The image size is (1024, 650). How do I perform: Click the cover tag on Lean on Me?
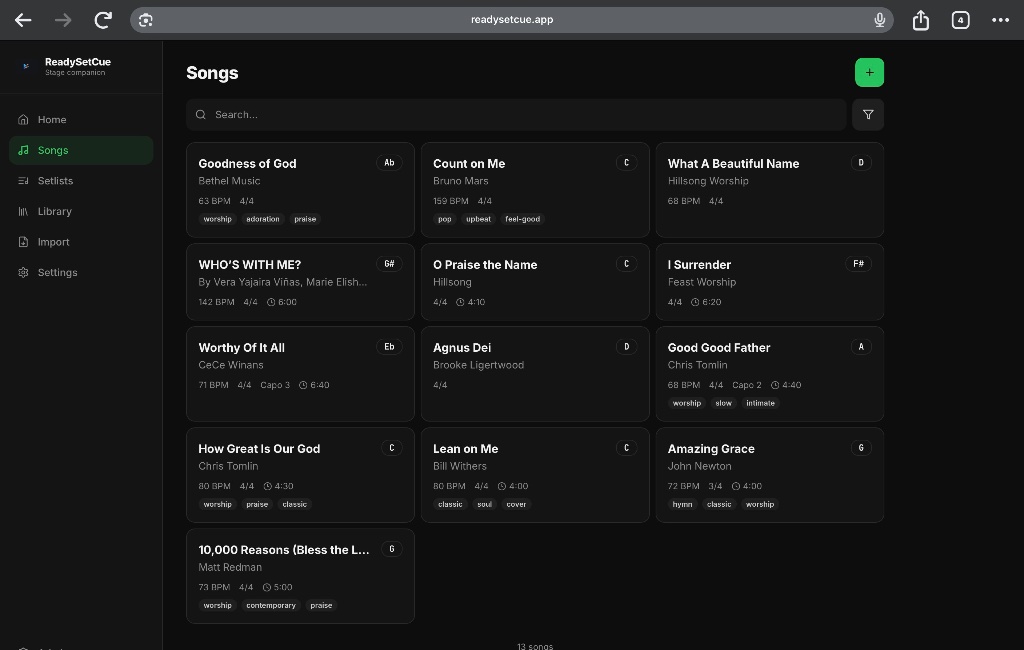pos(516,504)
